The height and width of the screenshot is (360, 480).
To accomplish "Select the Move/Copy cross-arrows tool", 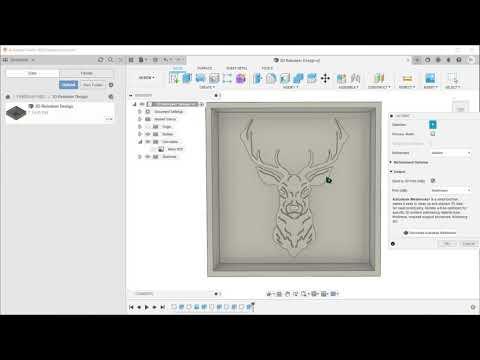I will [x=325, y=78].
